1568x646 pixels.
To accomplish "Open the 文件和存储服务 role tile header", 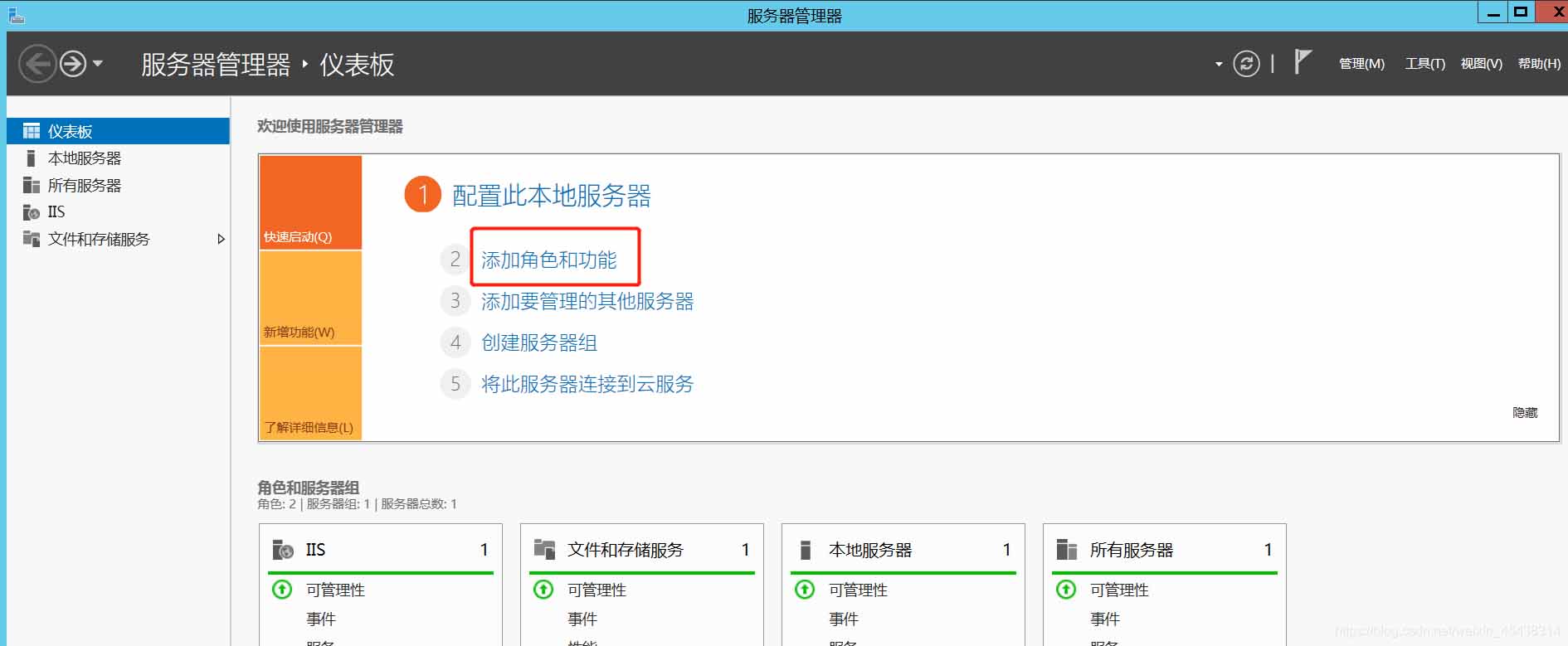I will coord(642,550).
